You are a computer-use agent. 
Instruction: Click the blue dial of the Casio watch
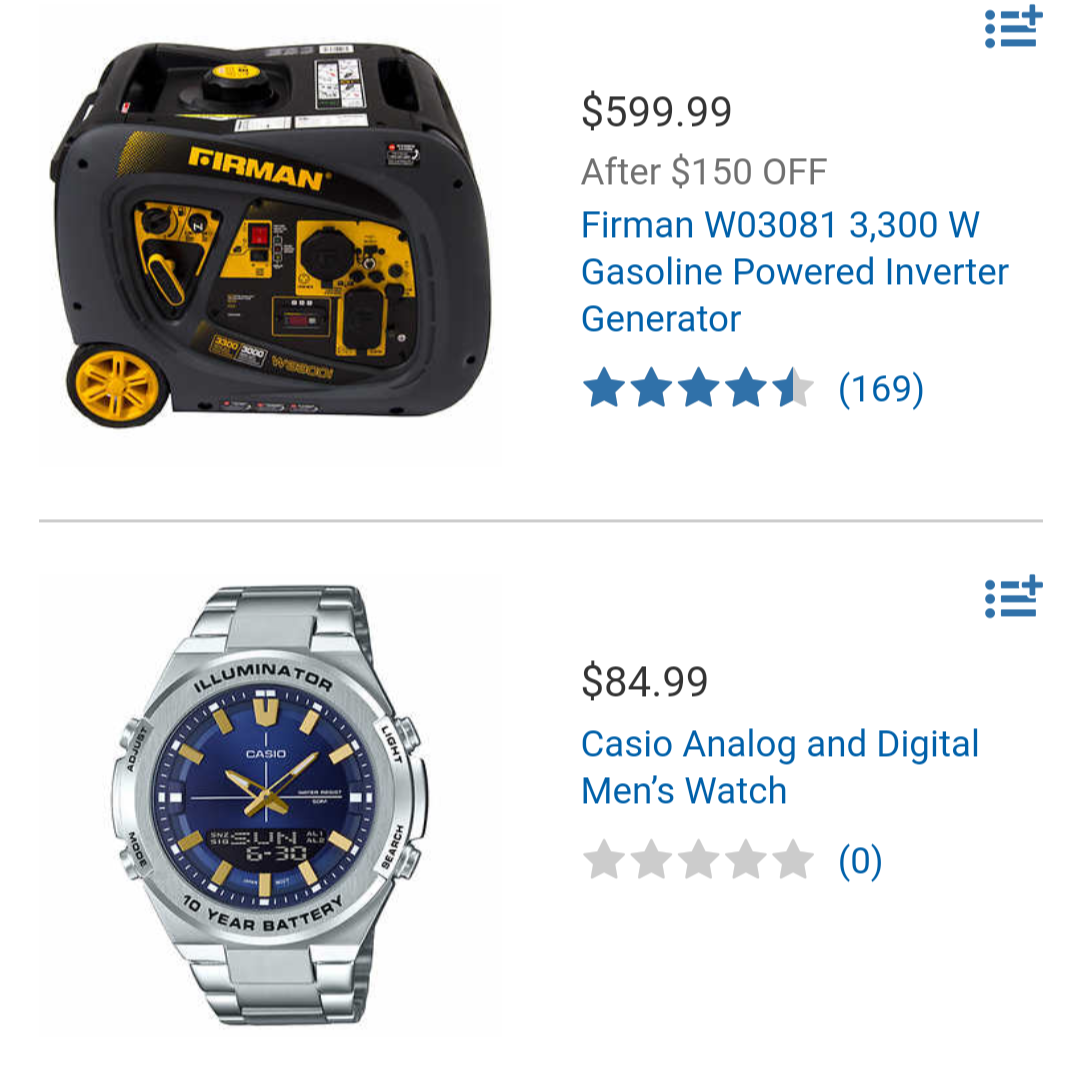[266, 797]
